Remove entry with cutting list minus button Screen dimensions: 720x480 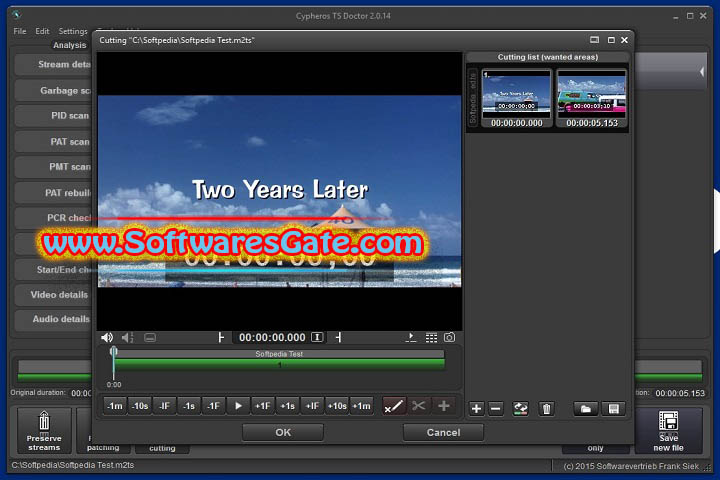[496, 408]
